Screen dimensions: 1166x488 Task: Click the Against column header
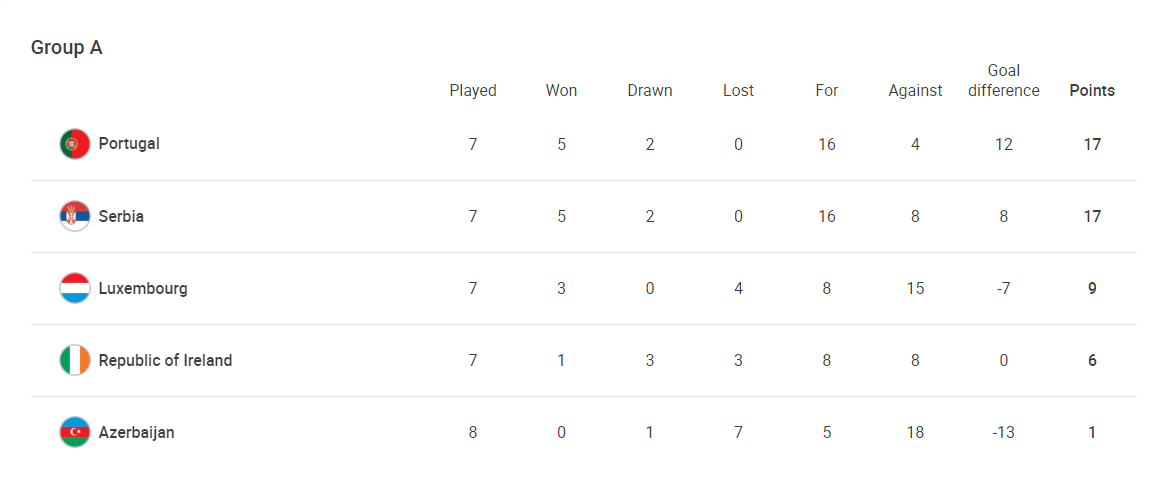[x=915, y=91]
